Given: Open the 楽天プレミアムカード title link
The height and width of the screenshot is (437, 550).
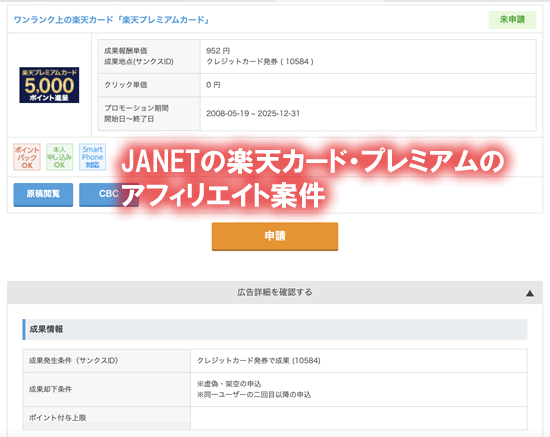Looking at the screenshot, I should click(112, 20).
